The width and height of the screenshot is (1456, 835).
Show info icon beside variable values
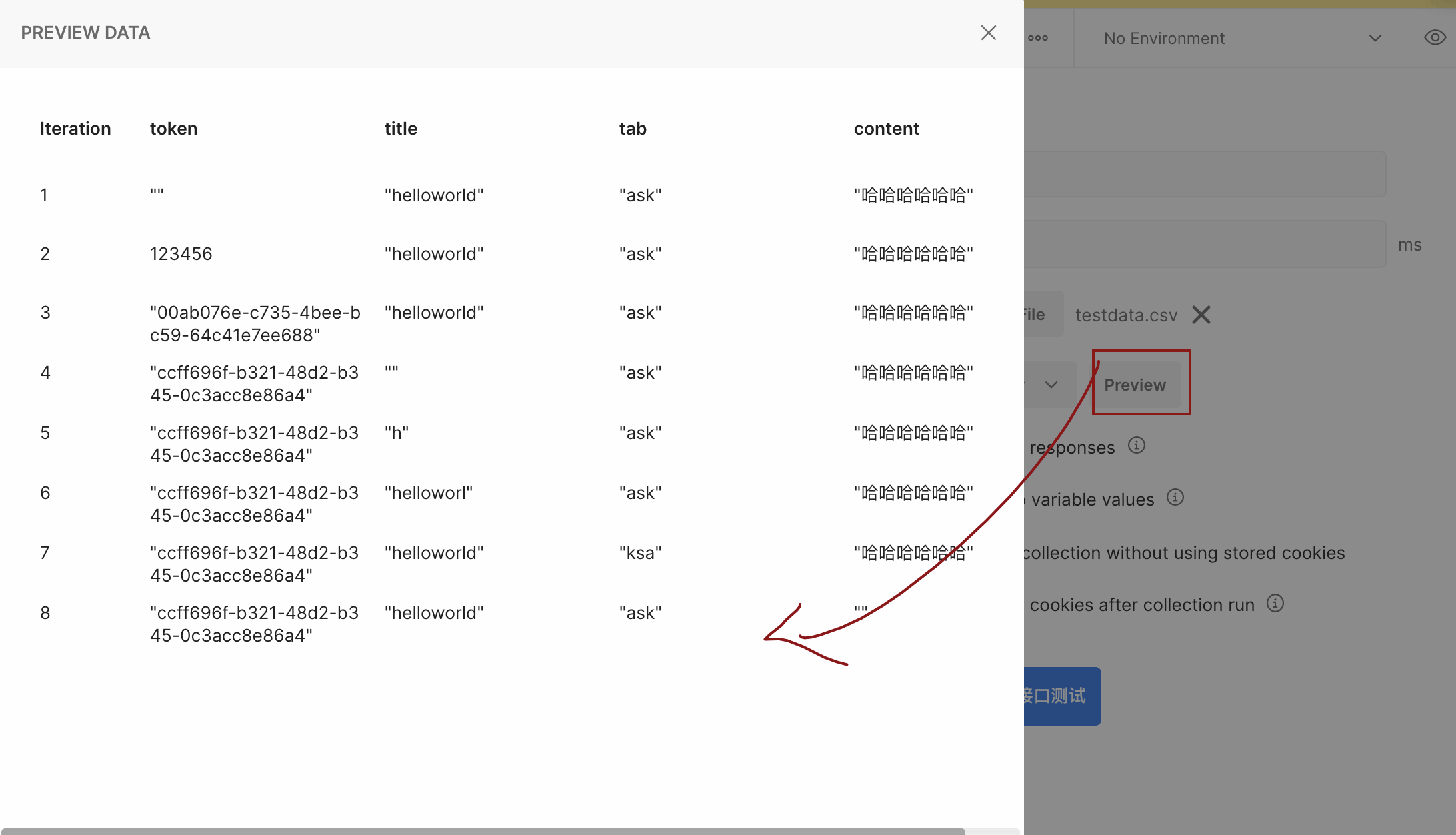[x=1175, y=498]
